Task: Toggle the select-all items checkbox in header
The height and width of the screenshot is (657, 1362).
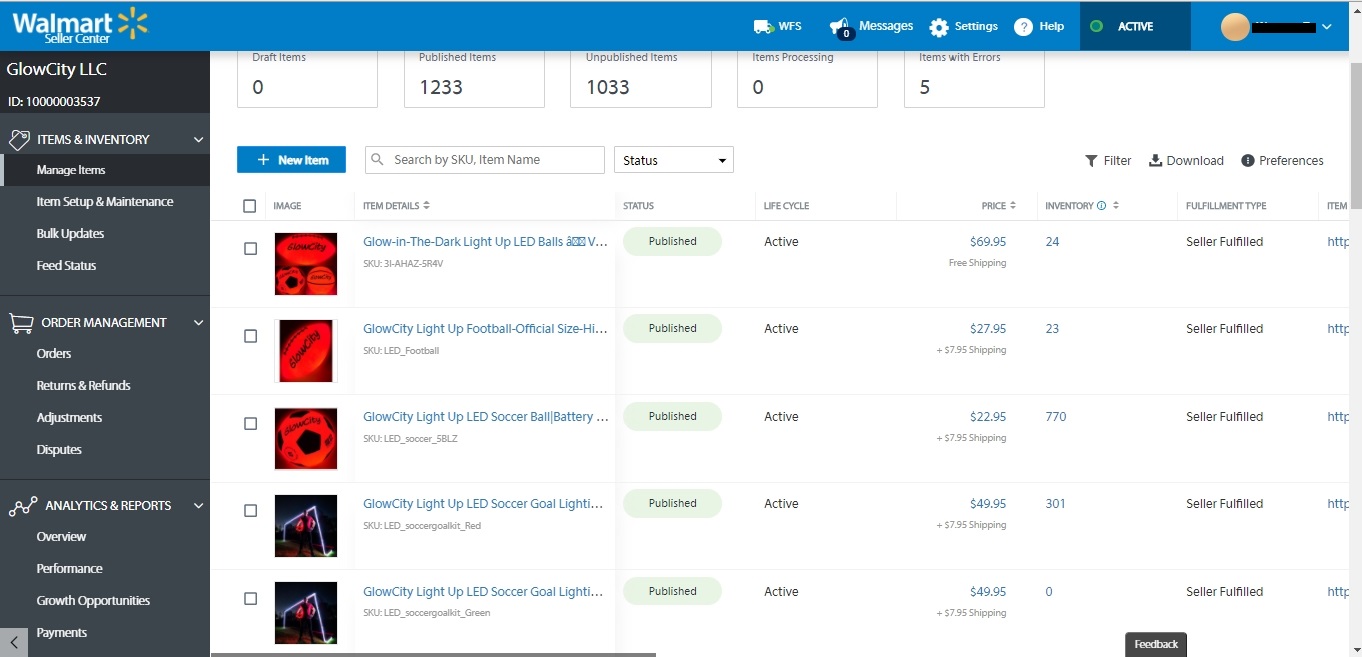Action: coord(250,206)
